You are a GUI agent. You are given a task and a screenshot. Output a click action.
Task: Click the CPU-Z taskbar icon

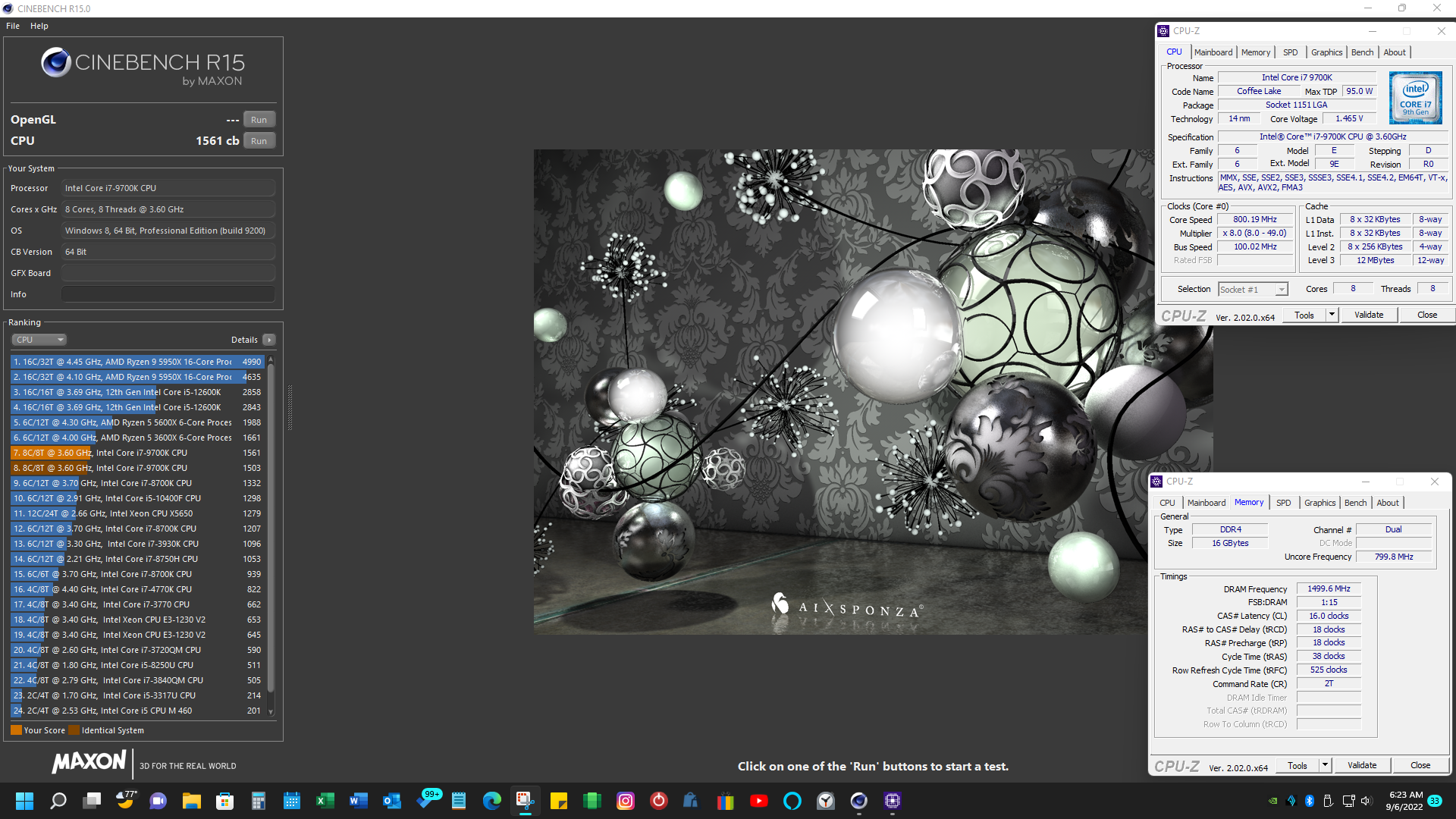click(x=892, y=801)
